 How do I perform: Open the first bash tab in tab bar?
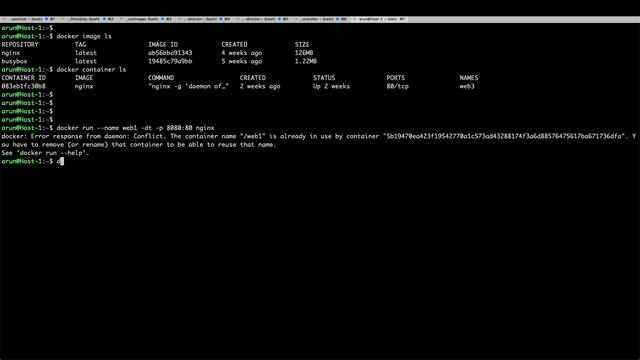30,19
